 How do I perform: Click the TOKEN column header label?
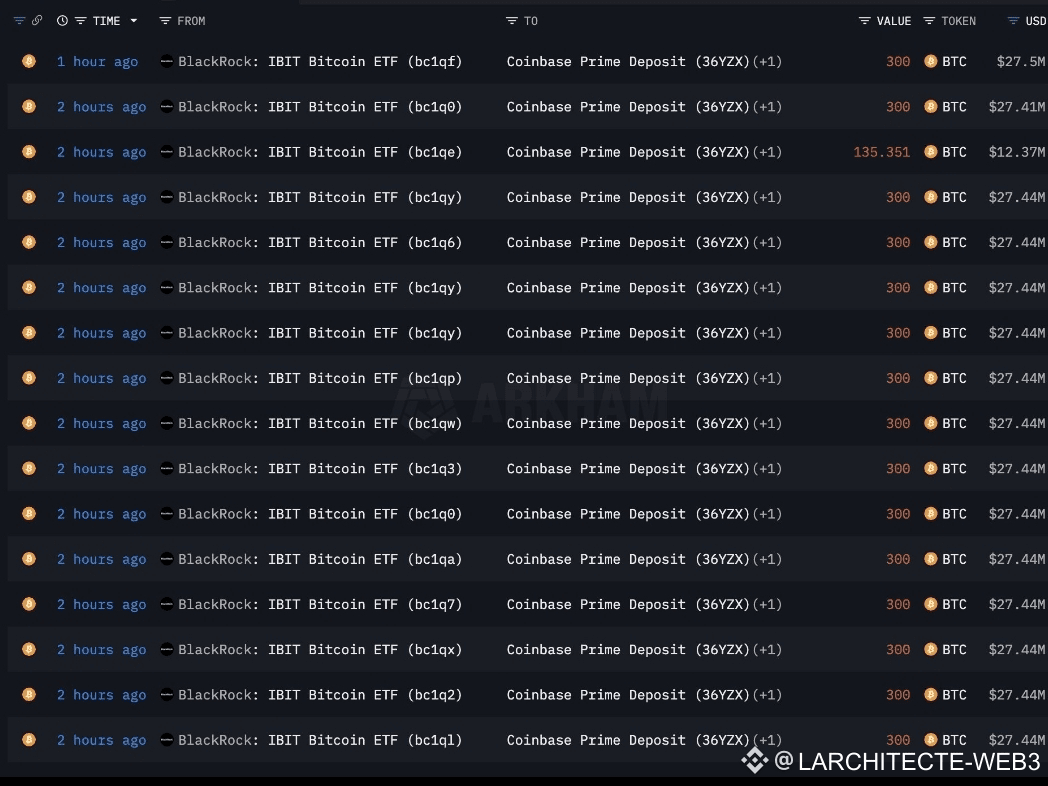click(958, 21)
